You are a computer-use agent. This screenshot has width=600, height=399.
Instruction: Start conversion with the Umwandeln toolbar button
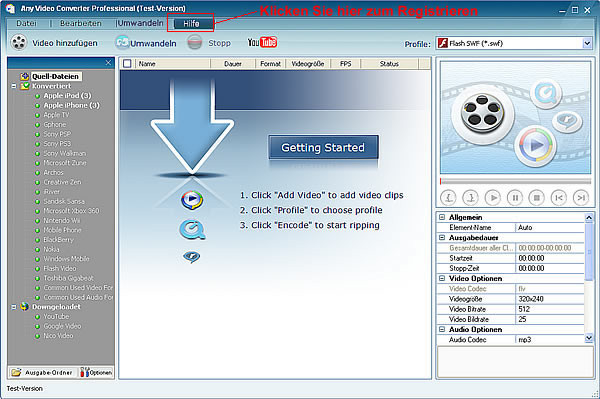pos(146,43)
